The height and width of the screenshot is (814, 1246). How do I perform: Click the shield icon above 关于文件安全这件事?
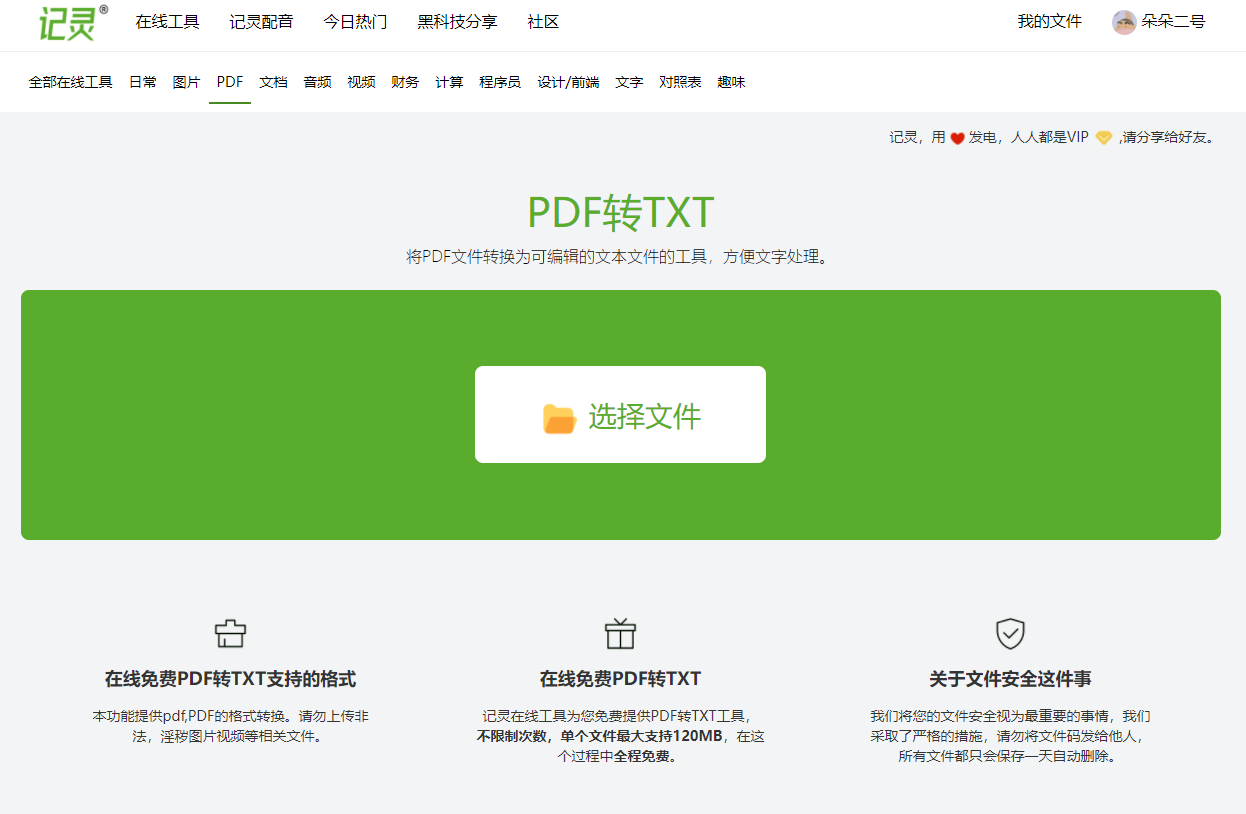coord(1010,632)
